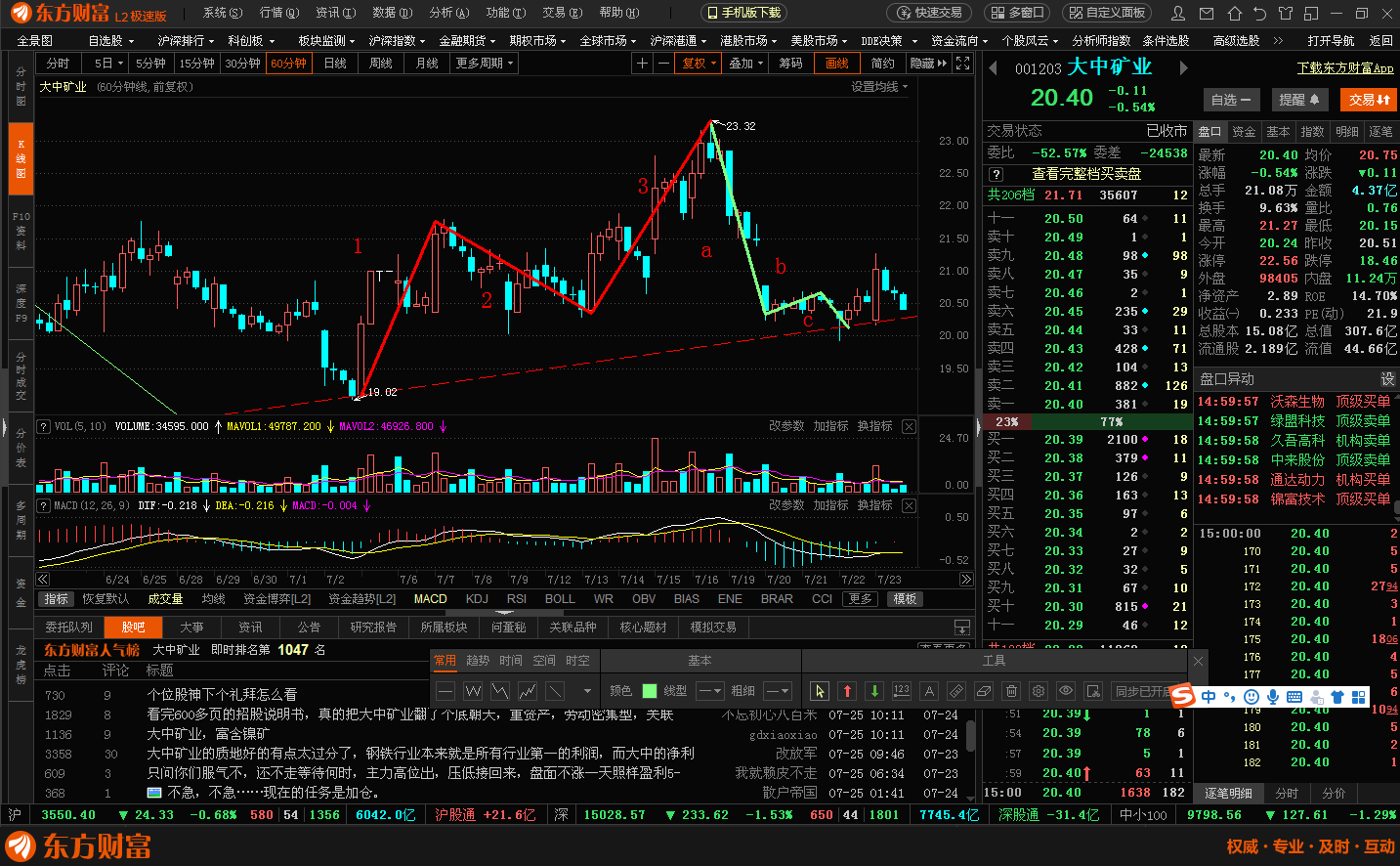The width and height of the screenshot is (1400, 866).
Task: Select the text annotation A tool
Action: [929, 691]
